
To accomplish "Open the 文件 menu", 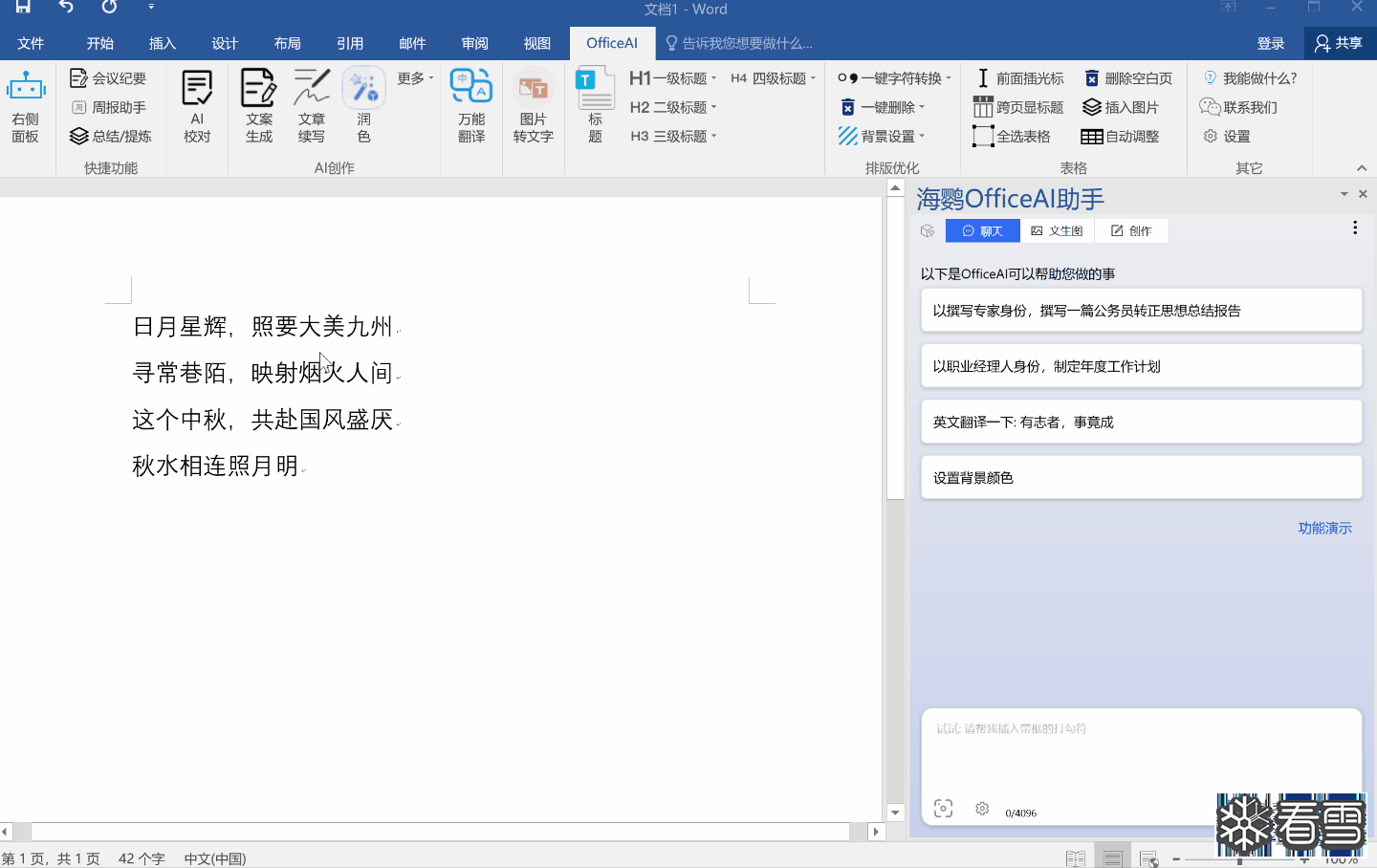I will 31,43.
